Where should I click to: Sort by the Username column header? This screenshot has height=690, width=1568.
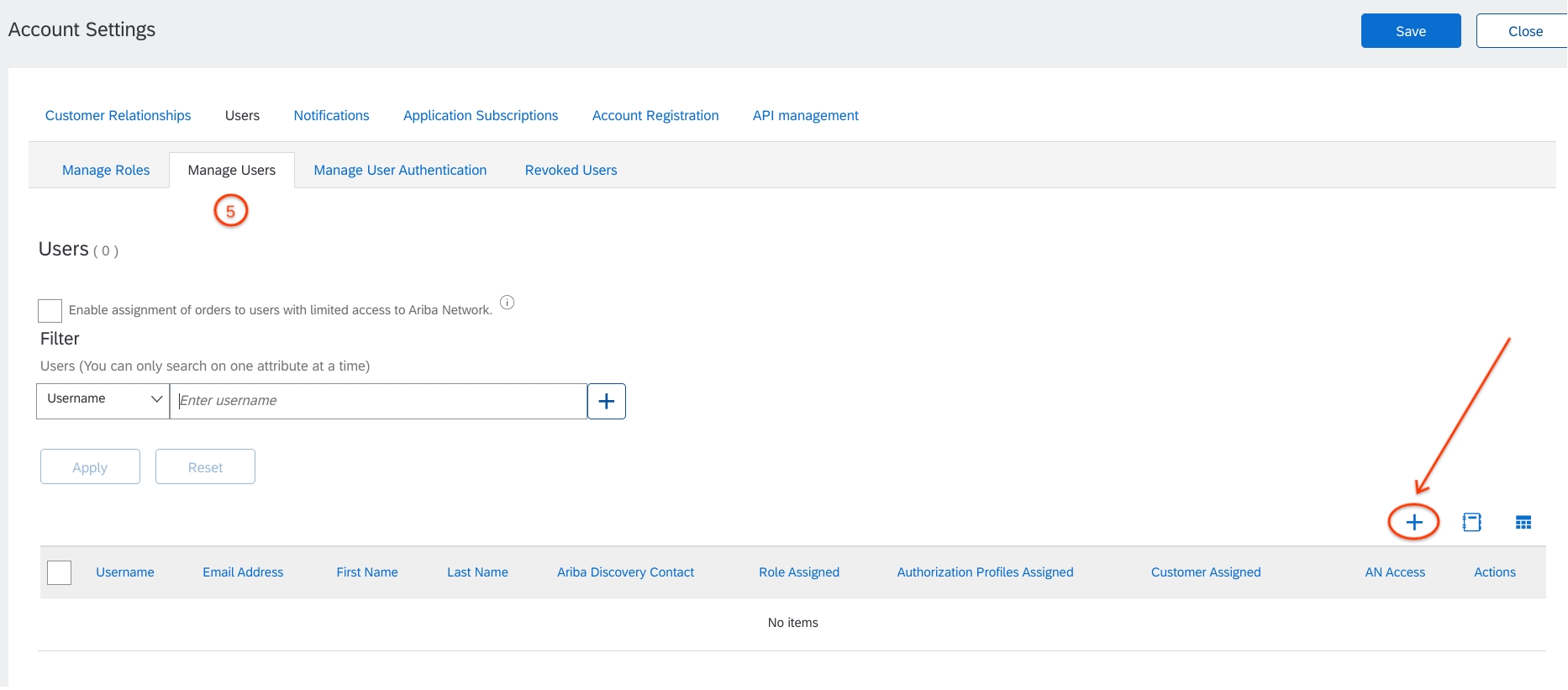point(125,572)
